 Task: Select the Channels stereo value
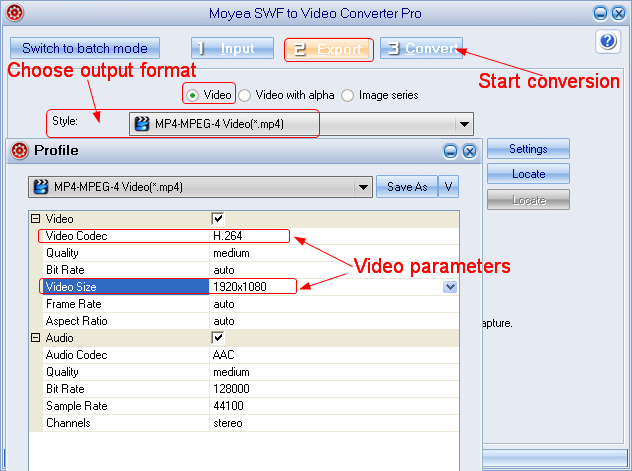coord(228,423)
